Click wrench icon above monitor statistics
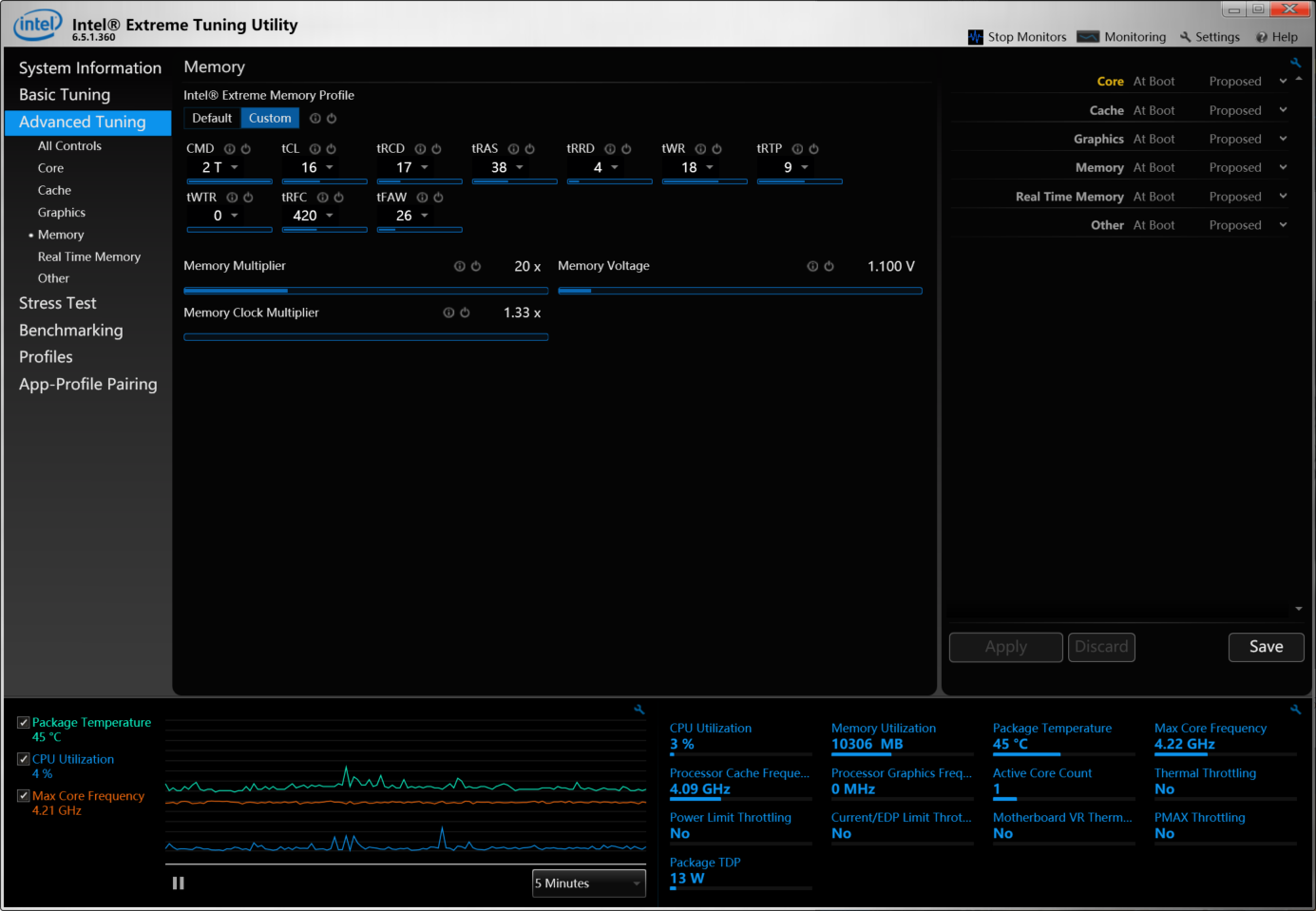1316x911 pixels. click(x=1295, y=710)
